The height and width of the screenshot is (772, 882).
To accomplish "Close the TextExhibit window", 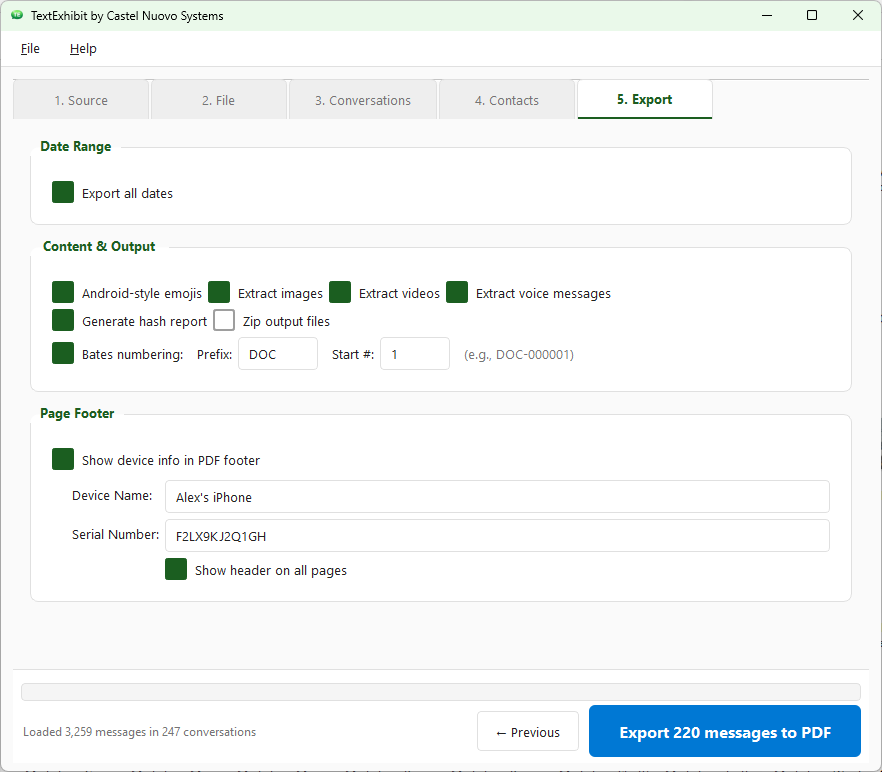I will coord(857,15).
